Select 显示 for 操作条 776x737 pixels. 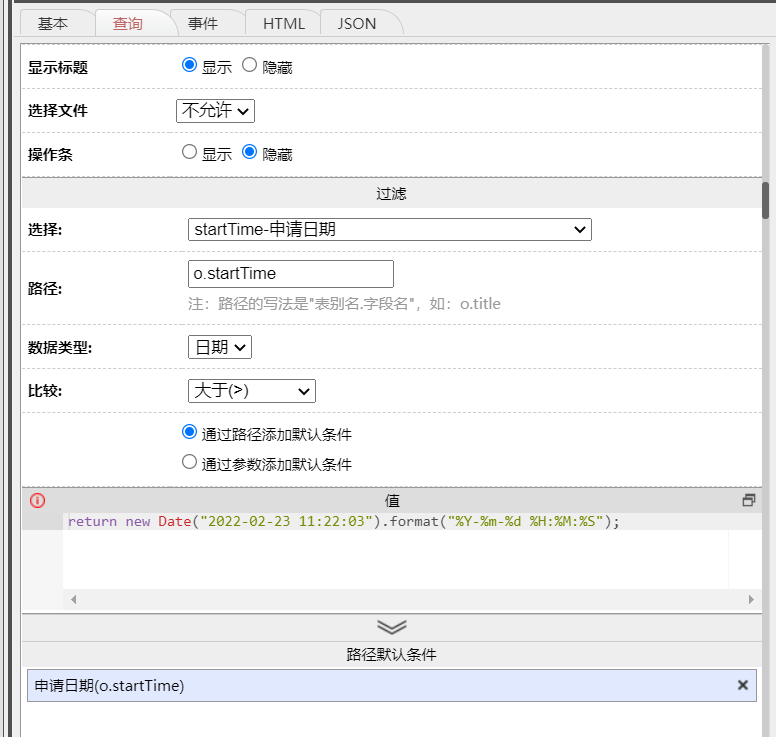(x=190, y=153)
